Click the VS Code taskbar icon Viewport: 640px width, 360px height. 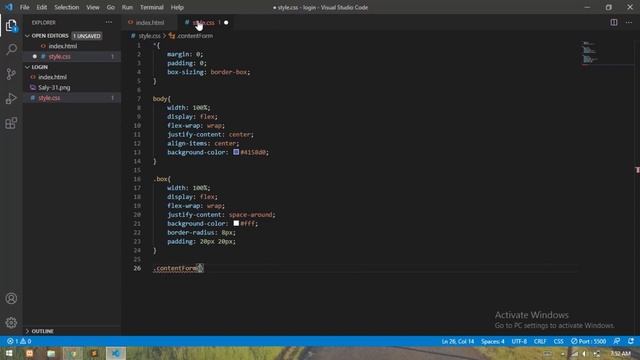pyautogui.click(x=116, y=353)
